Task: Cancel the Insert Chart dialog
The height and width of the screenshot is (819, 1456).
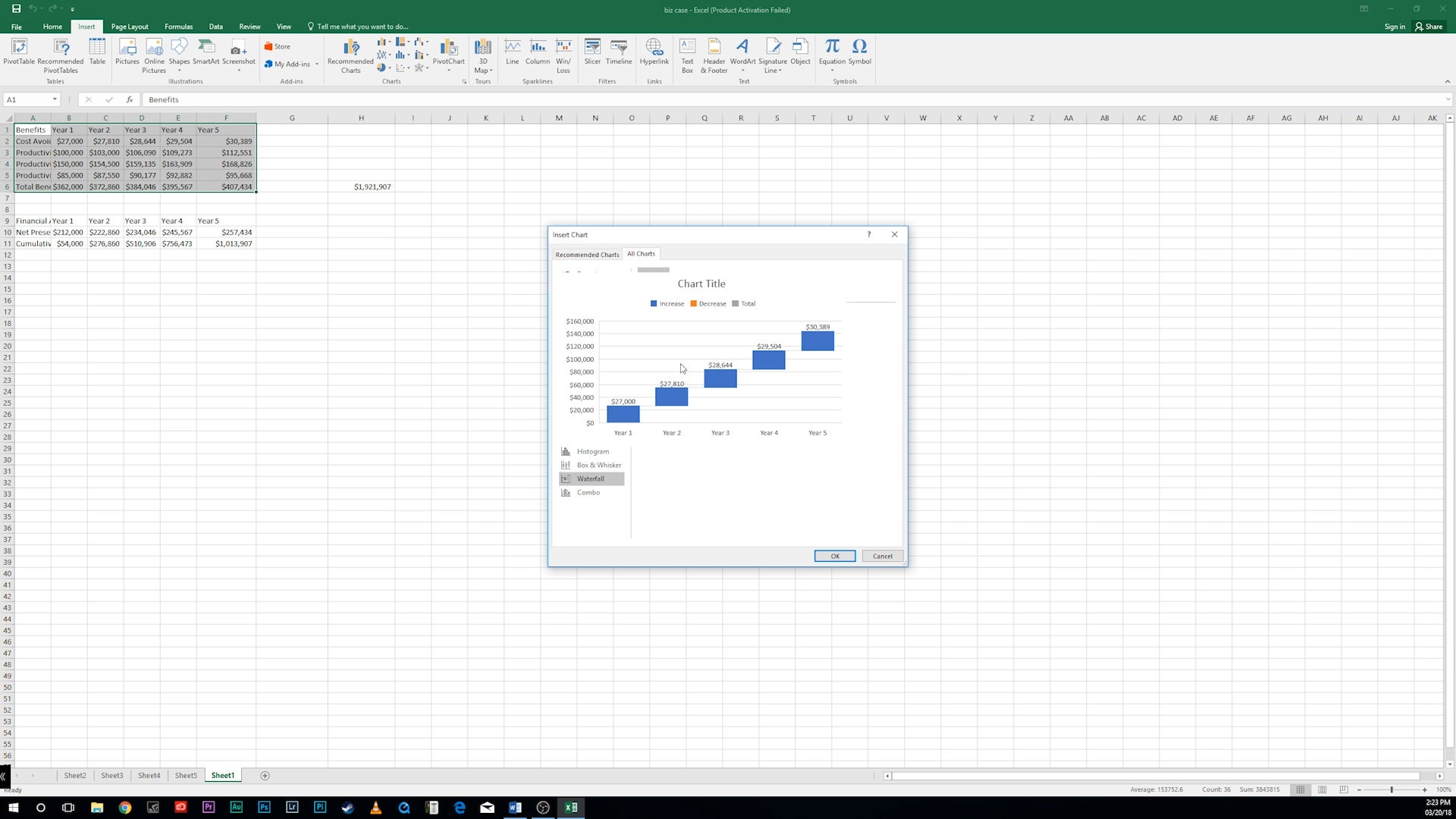Action: click(882, 556)
